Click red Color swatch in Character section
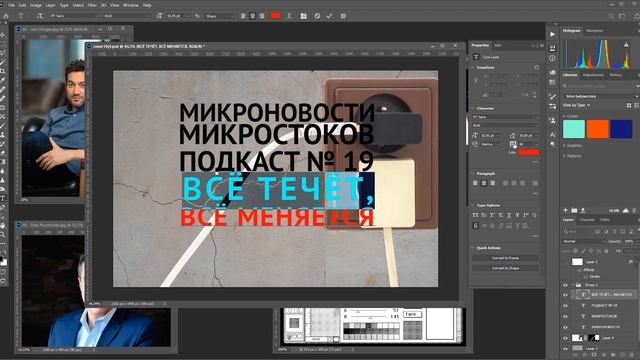The width and height of the screenshot is (640, 360). click(529, 152)
